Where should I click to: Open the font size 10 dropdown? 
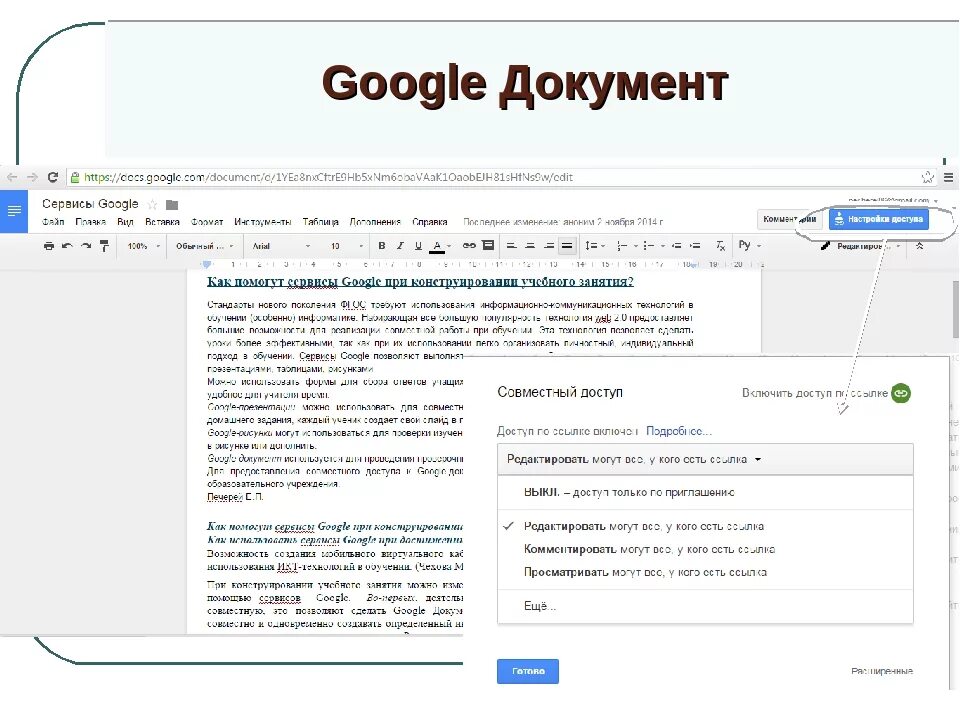pos(347,246)
